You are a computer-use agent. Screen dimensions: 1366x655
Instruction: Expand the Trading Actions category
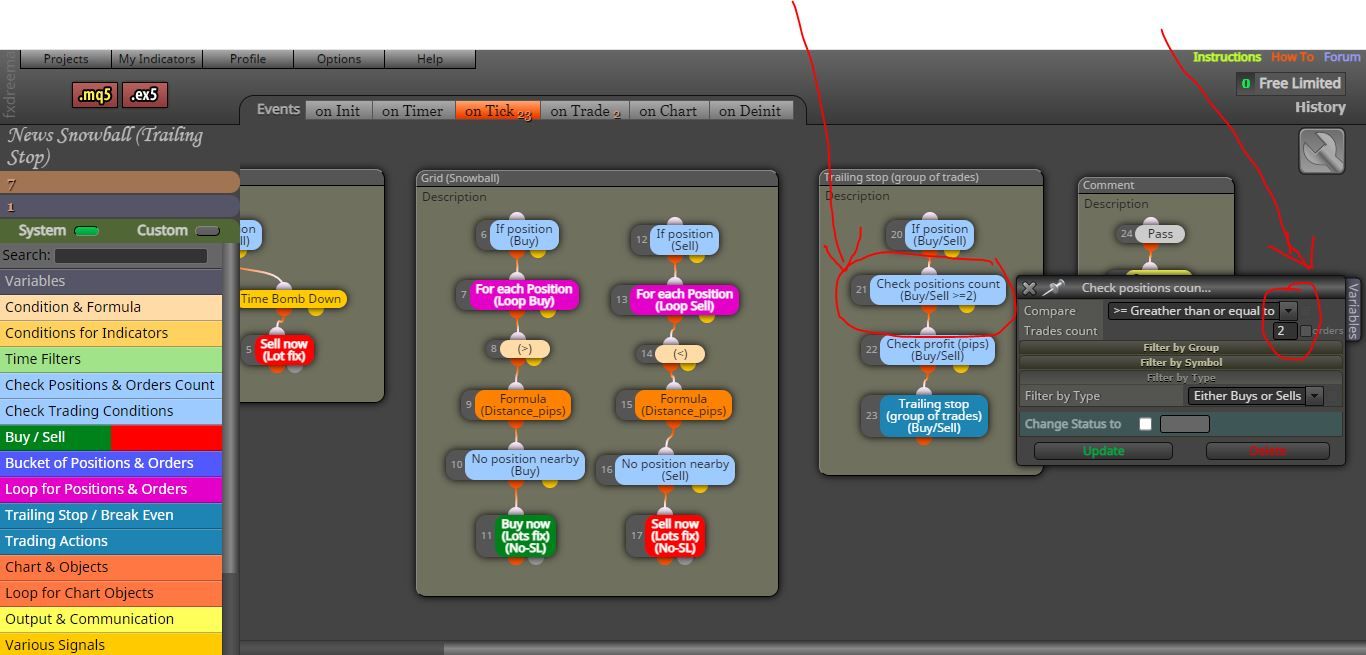(x=111, y=541)
